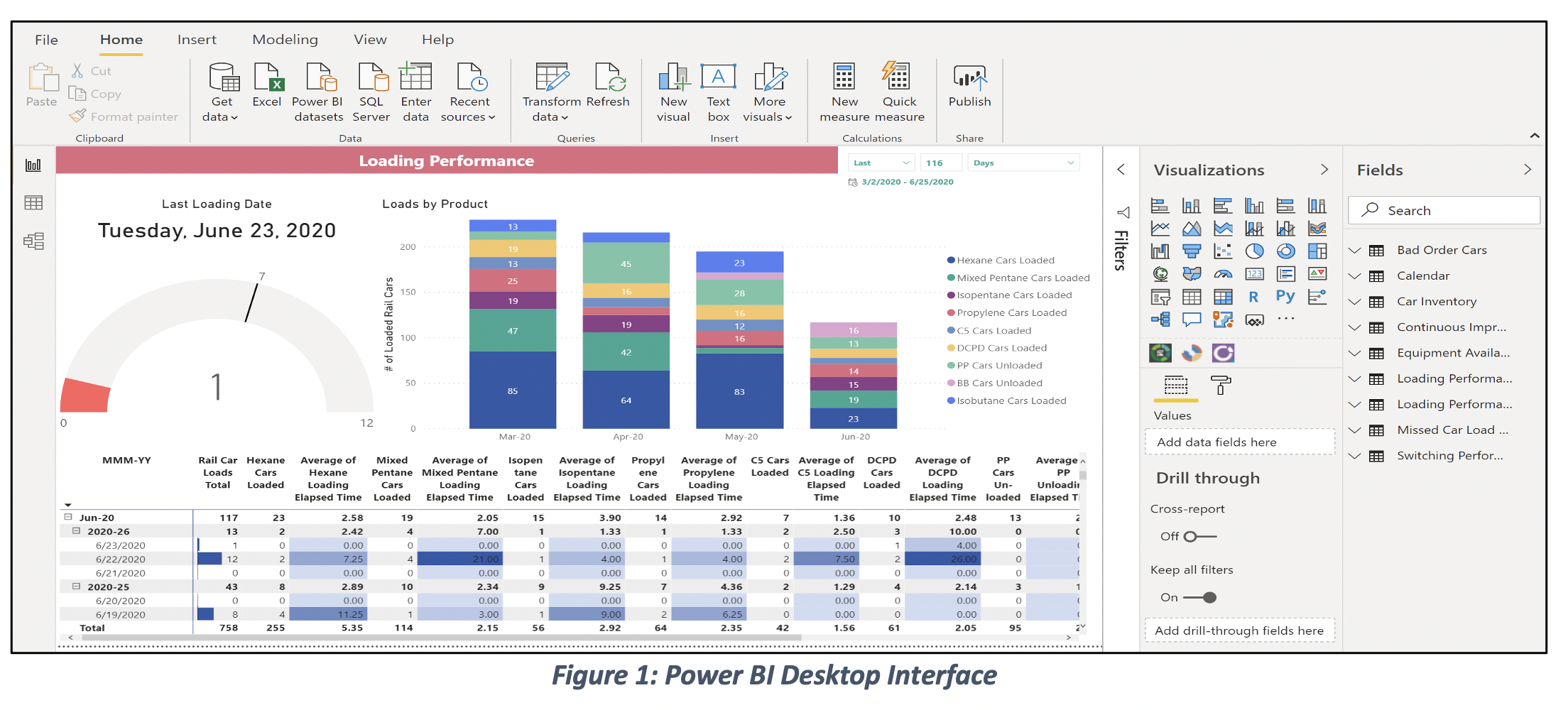Expand the Calendar table fields
Viewport: 1568px width, 710px height.
1354,276
